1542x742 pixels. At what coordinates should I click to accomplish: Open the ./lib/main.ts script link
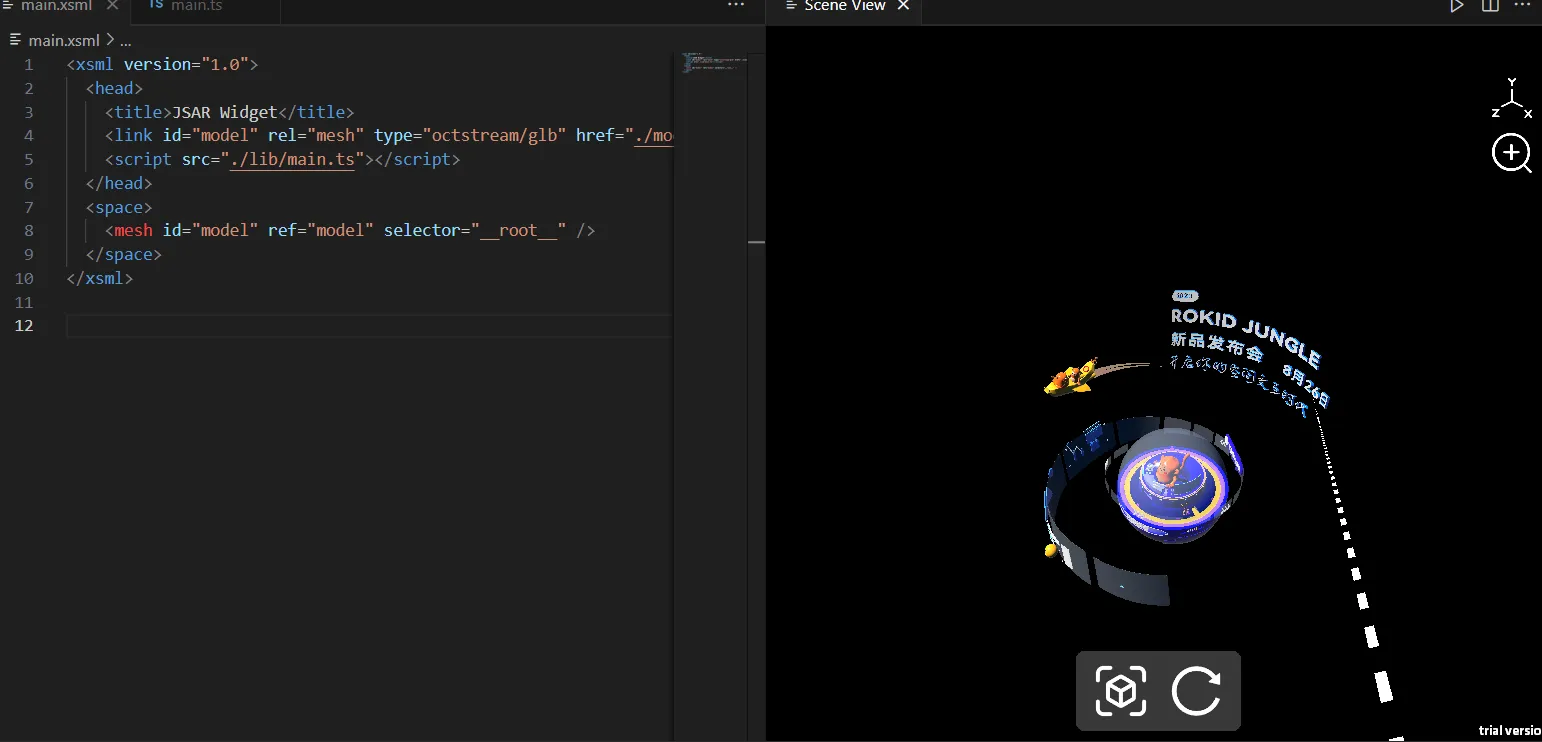coord(292,160)
